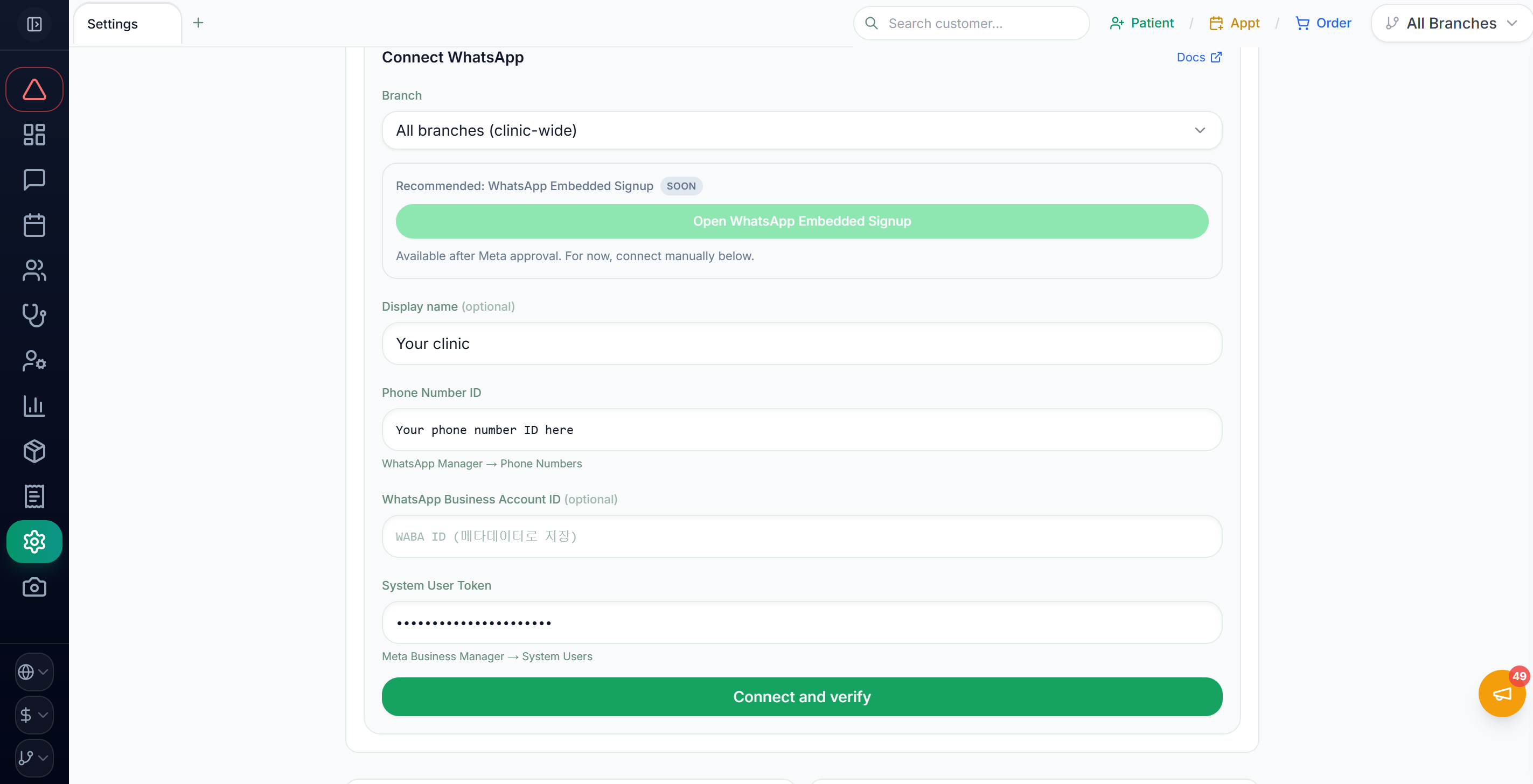This screenshot has height=784, width=1533.
Task: Open the receipt document icon
Action: coord(34,496)
